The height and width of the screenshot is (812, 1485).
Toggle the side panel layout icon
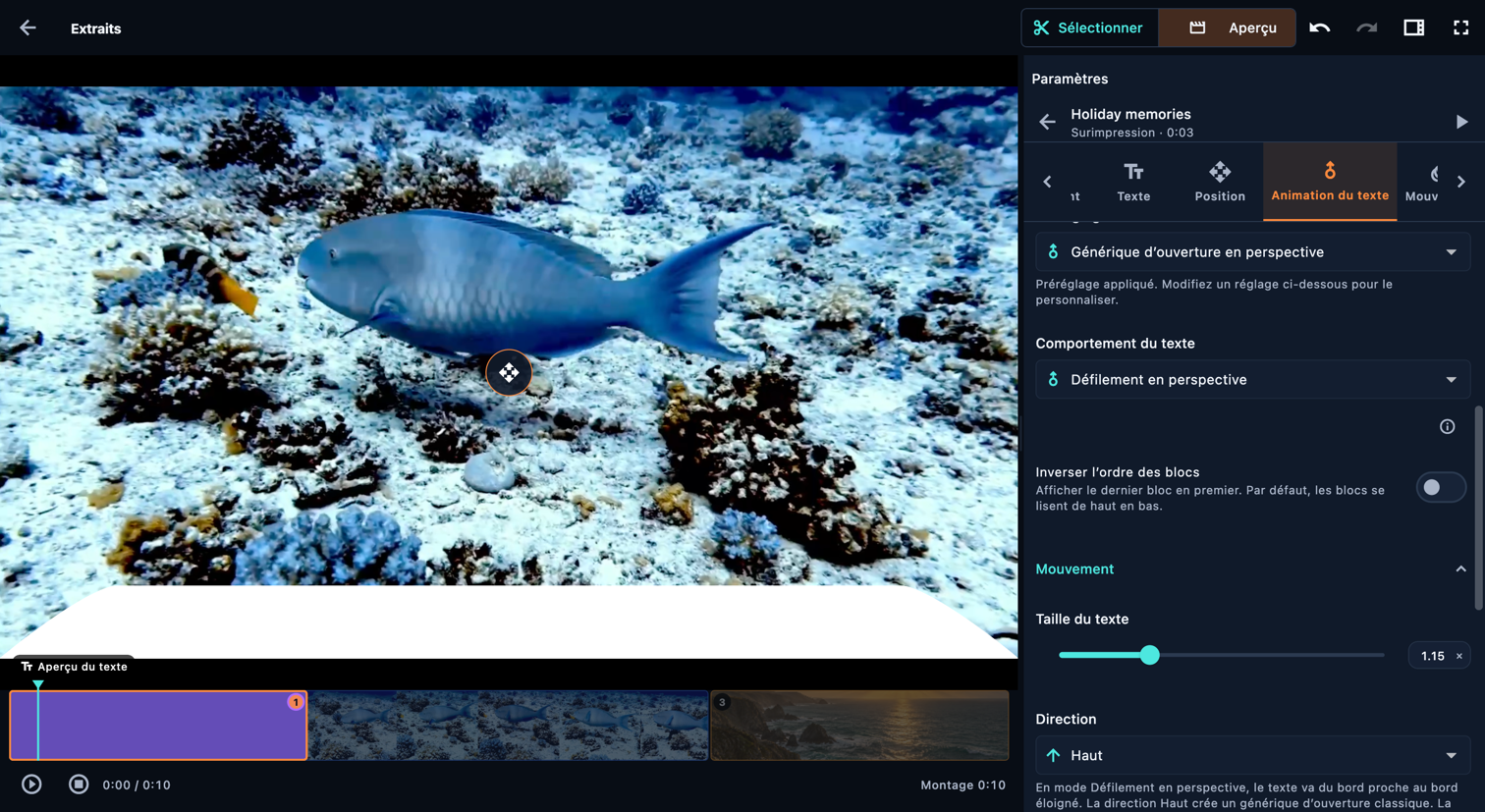coord(1413,27)
